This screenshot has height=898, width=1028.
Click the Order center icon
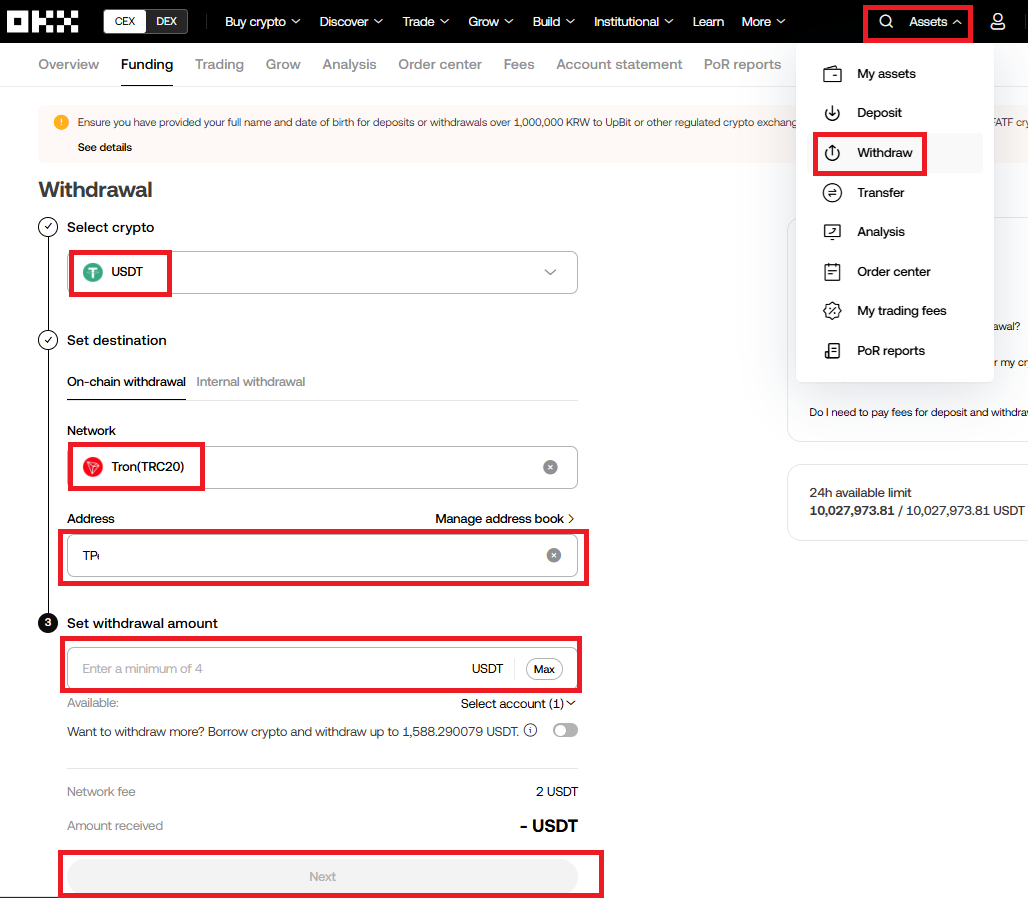(832, 271)
